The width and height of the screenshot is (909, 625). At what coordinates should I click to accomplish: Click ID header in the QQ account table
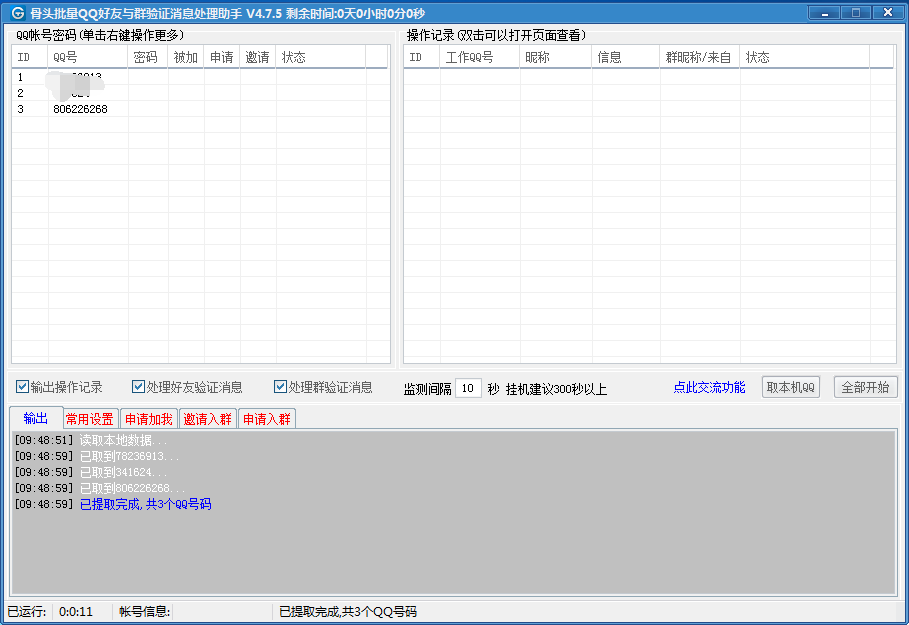(x=30, y=57)
